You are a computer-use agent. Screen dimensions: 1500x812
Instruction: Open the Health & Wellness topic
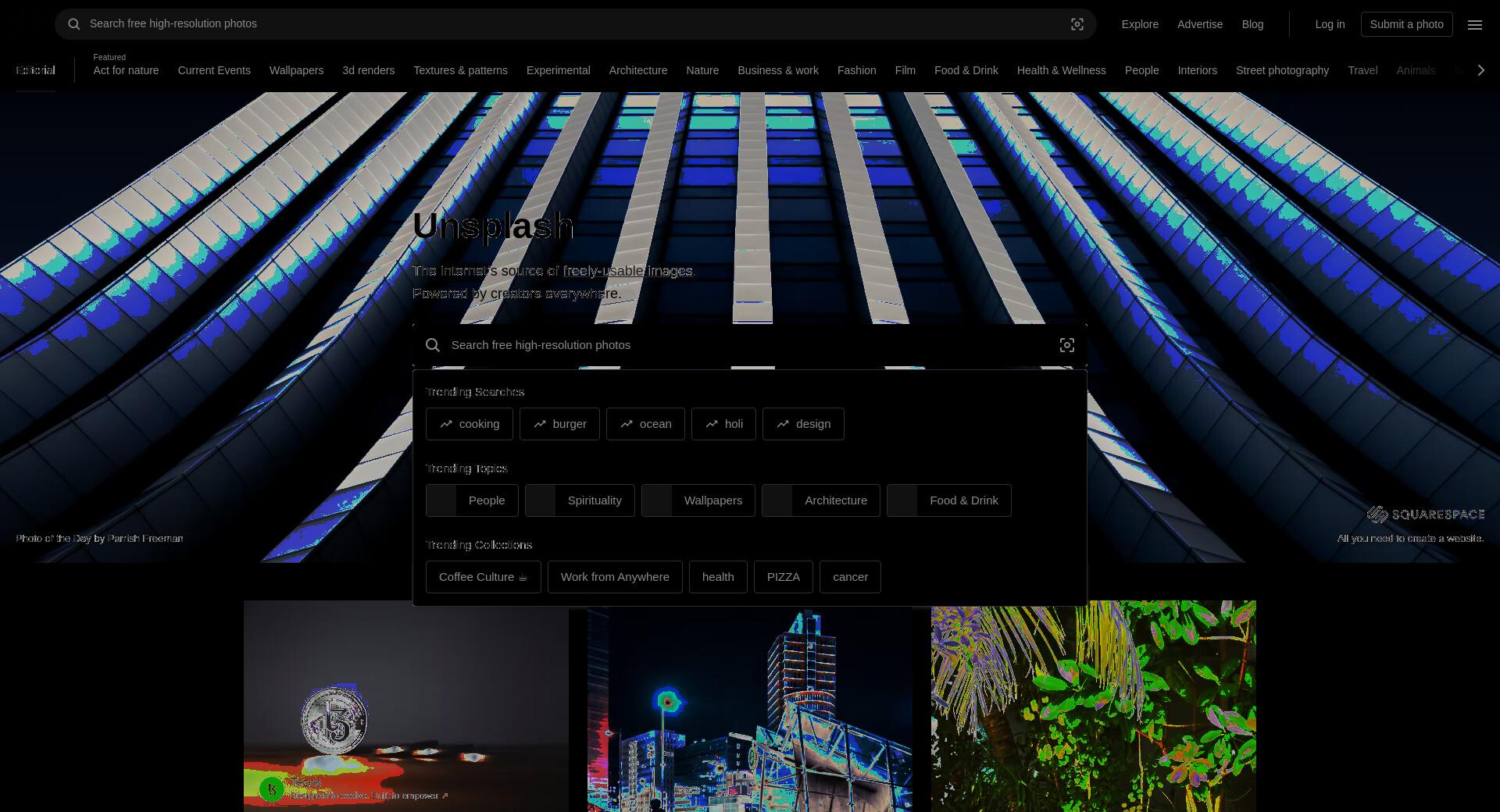pos(1061,70)
